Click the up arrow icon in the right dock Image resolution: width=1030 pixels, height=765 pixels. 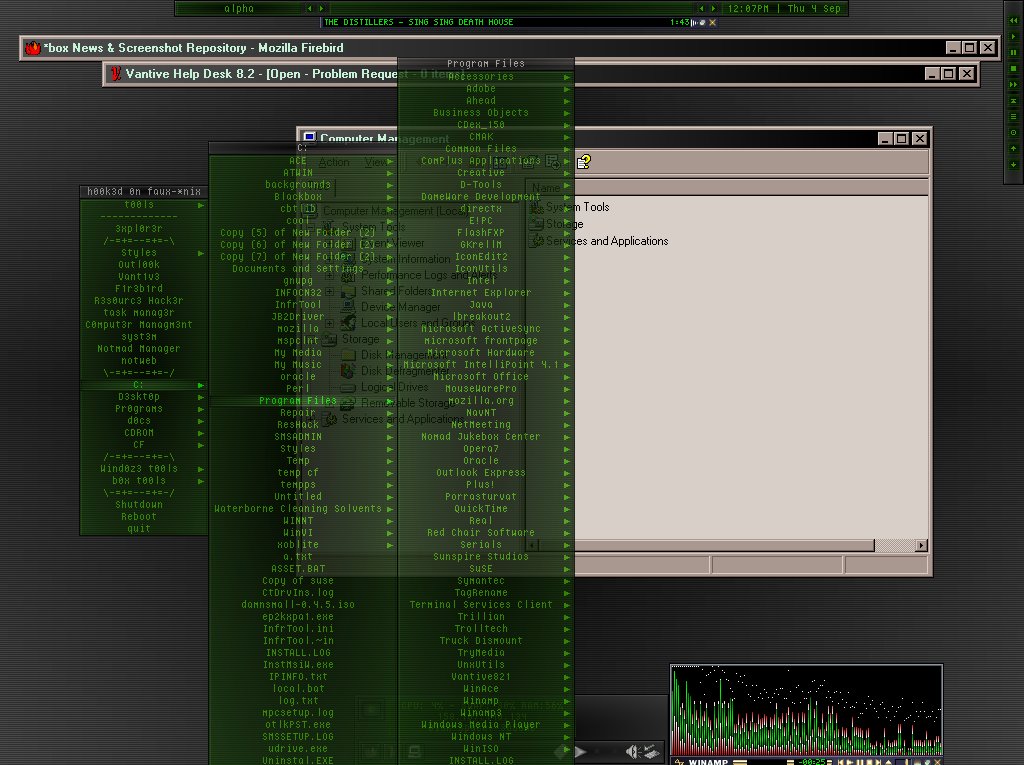click(x=1013, y=149)
